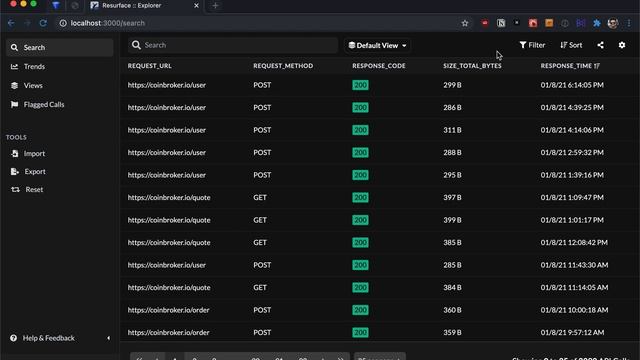Open Flagged Calls in sidebar

tap(44, 104)
